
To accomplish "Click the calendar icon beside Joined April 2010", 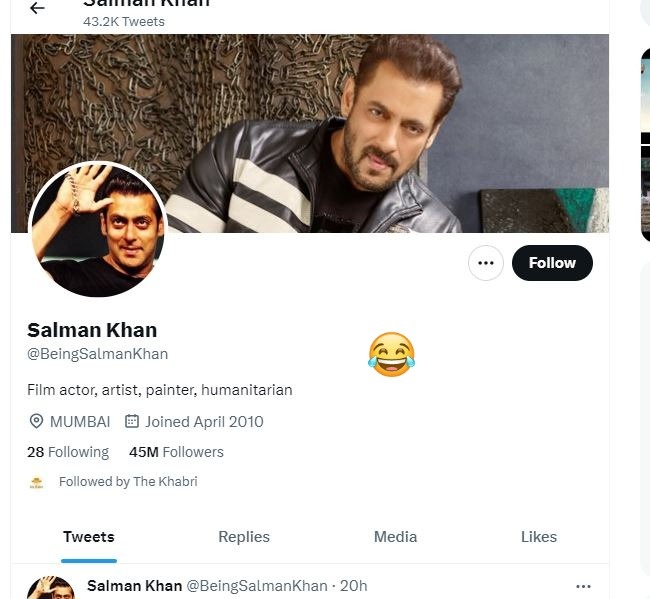I will pyautogui.click(x=131, y=421).
